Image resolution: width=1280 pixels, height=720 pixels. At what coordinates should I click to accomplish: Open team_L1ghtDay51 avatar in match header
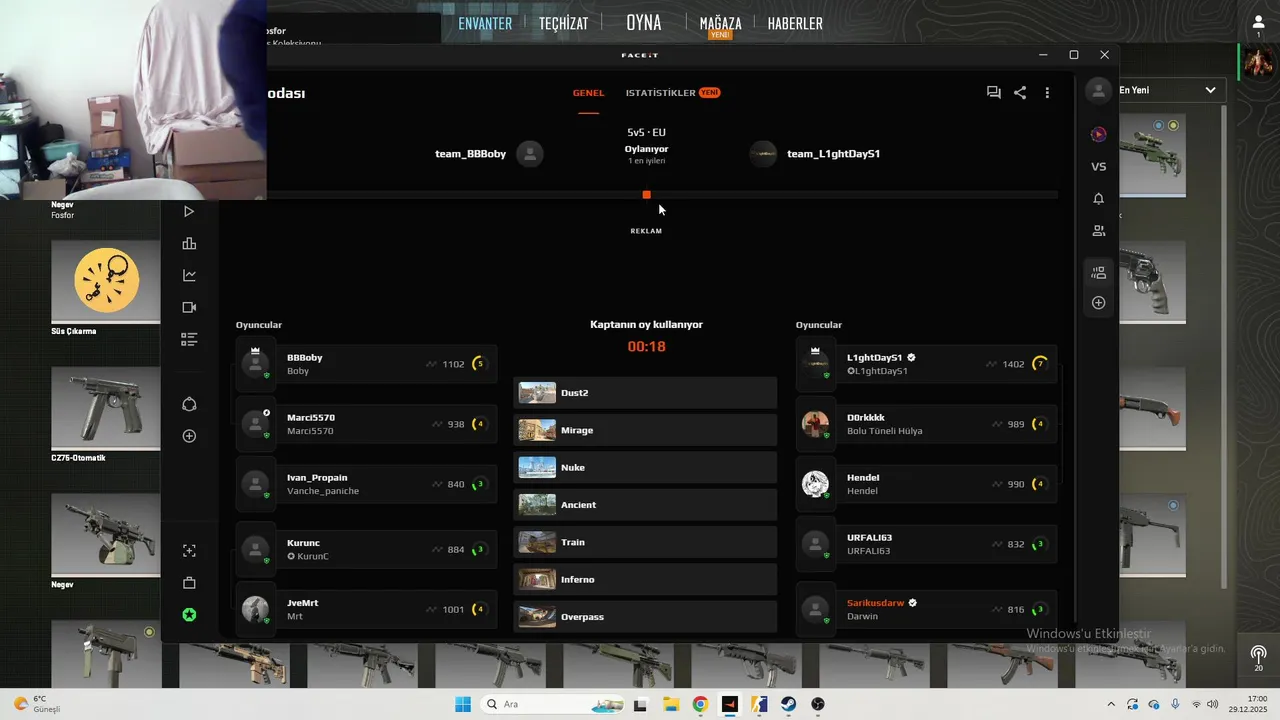tap(763, 154)
